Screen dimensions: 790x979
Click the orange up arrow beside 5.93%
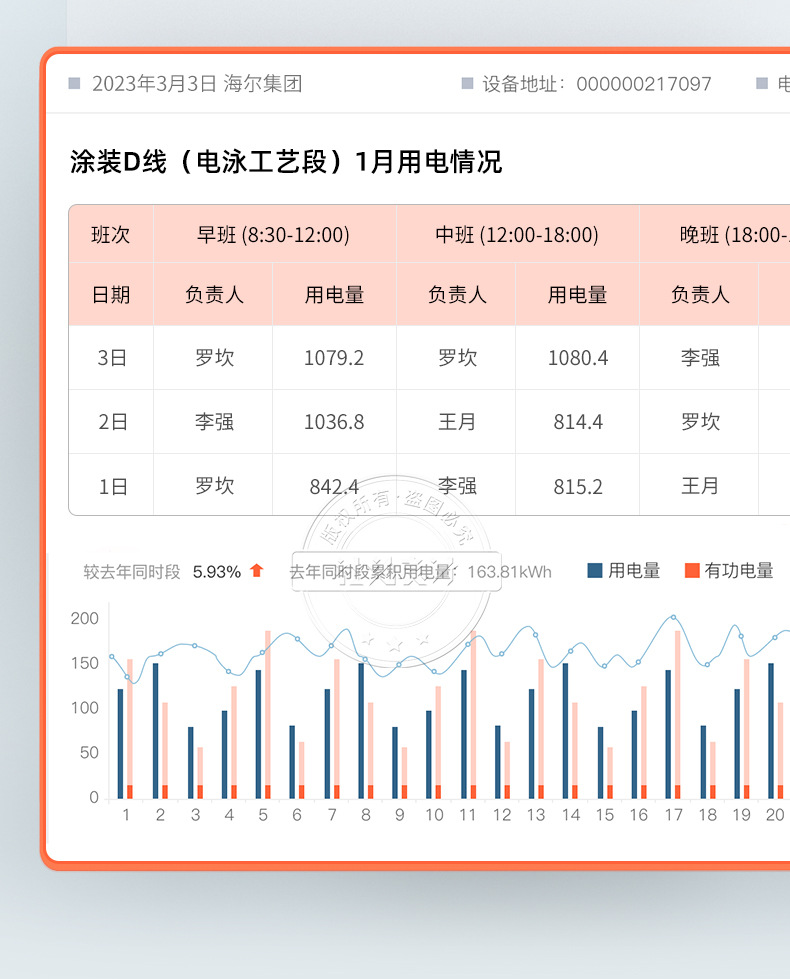pyautogui.click(x=257, y=570)
